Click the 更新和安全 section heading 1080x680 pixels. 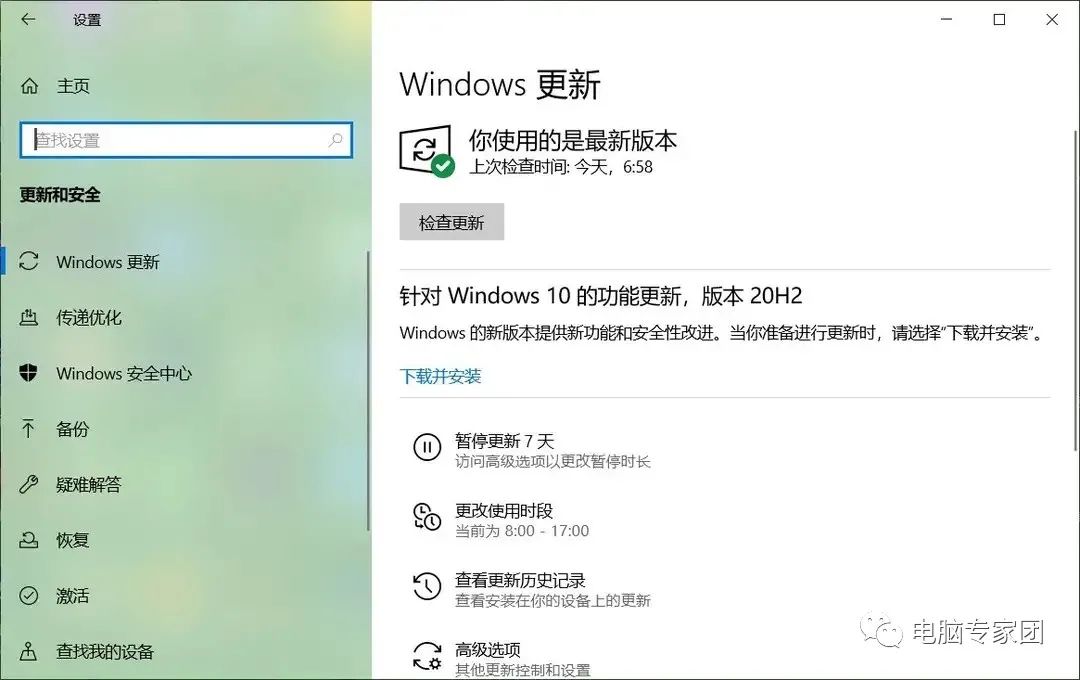[x=60, y=195]
